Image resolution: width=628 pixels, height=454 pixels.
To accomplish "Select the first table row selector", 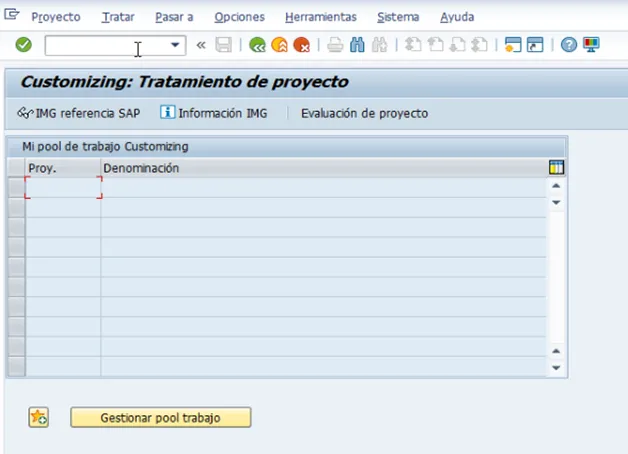I will [x=16, y=187].
